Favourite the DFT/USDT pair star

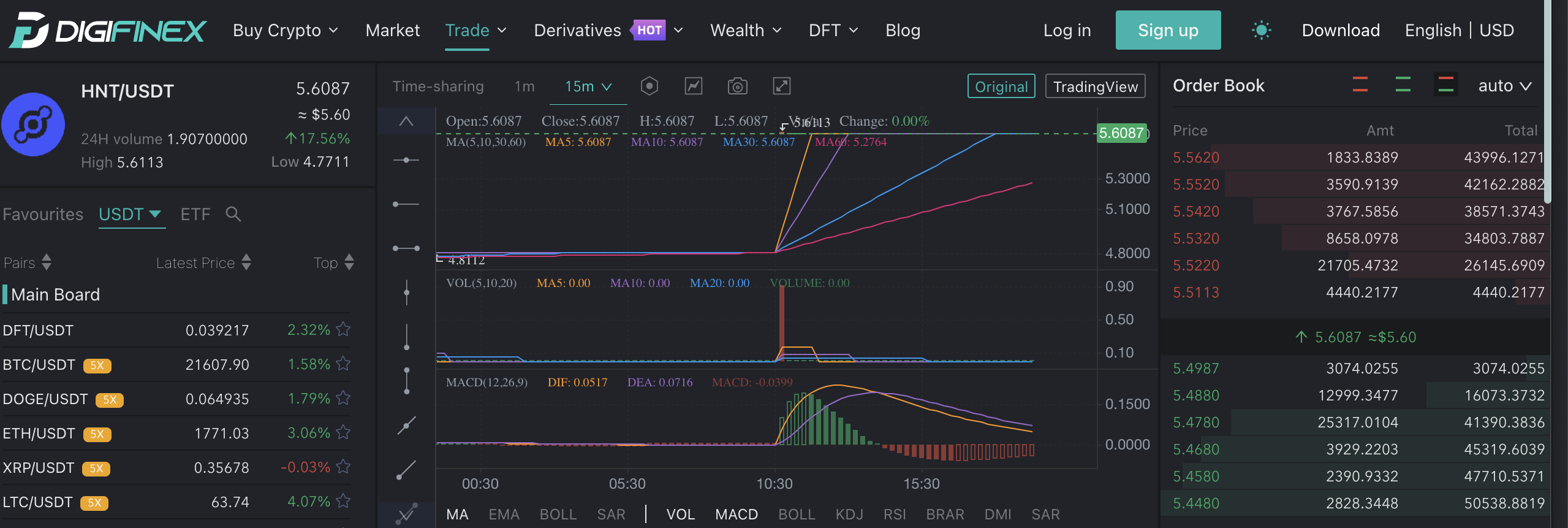coord(344,329)
